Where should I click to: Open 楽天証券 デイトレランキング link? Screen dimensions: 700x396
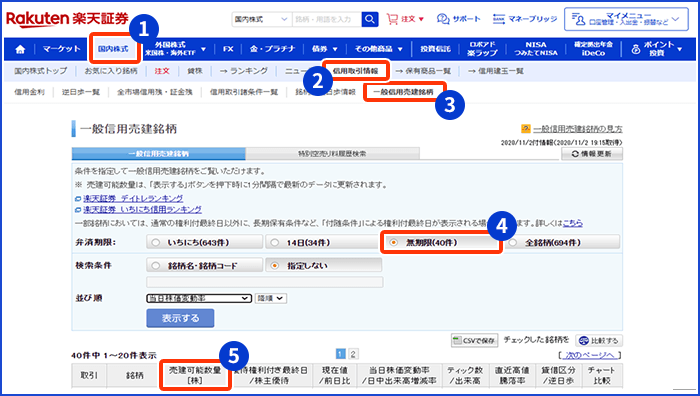[133, 198]
